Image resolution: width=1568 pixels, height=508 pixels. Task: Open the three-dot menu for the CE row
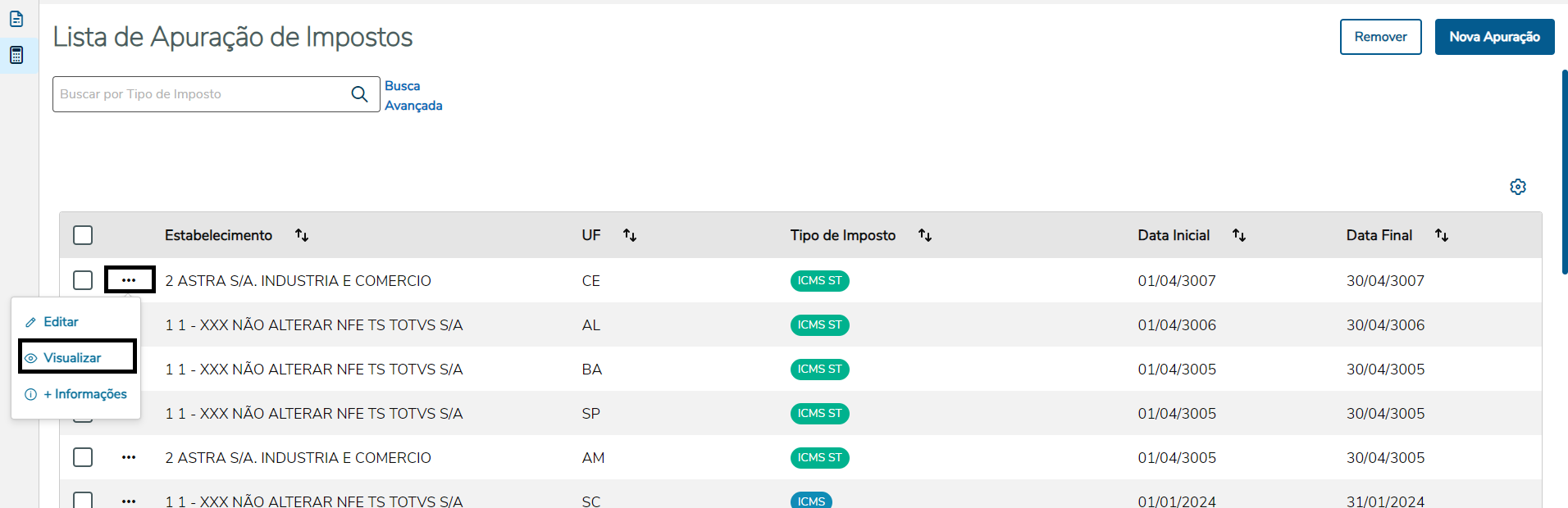pos(129,280)
